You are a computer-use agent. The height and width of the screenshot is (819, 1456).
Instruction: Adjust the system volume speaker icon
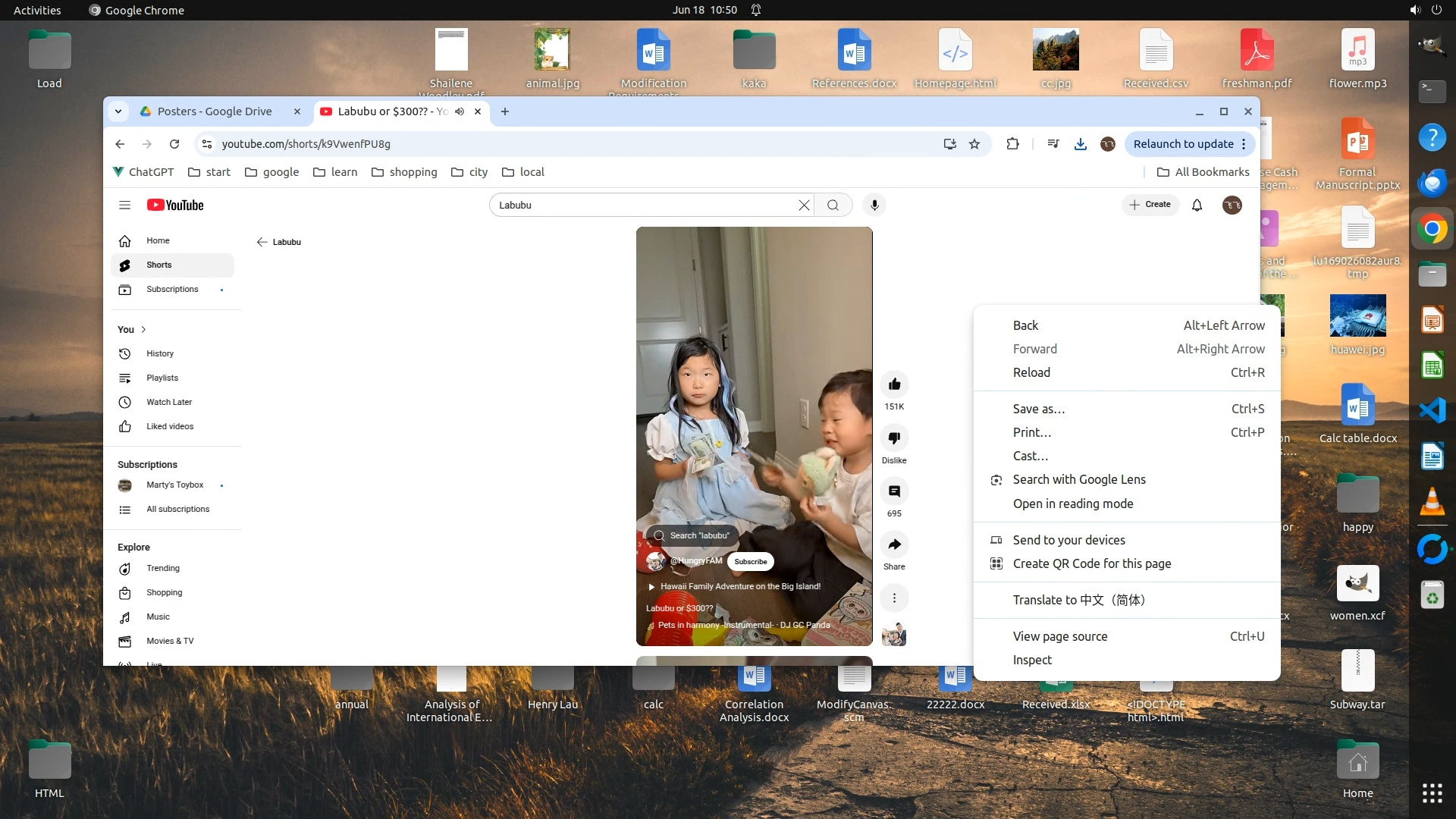point(1414,10)
